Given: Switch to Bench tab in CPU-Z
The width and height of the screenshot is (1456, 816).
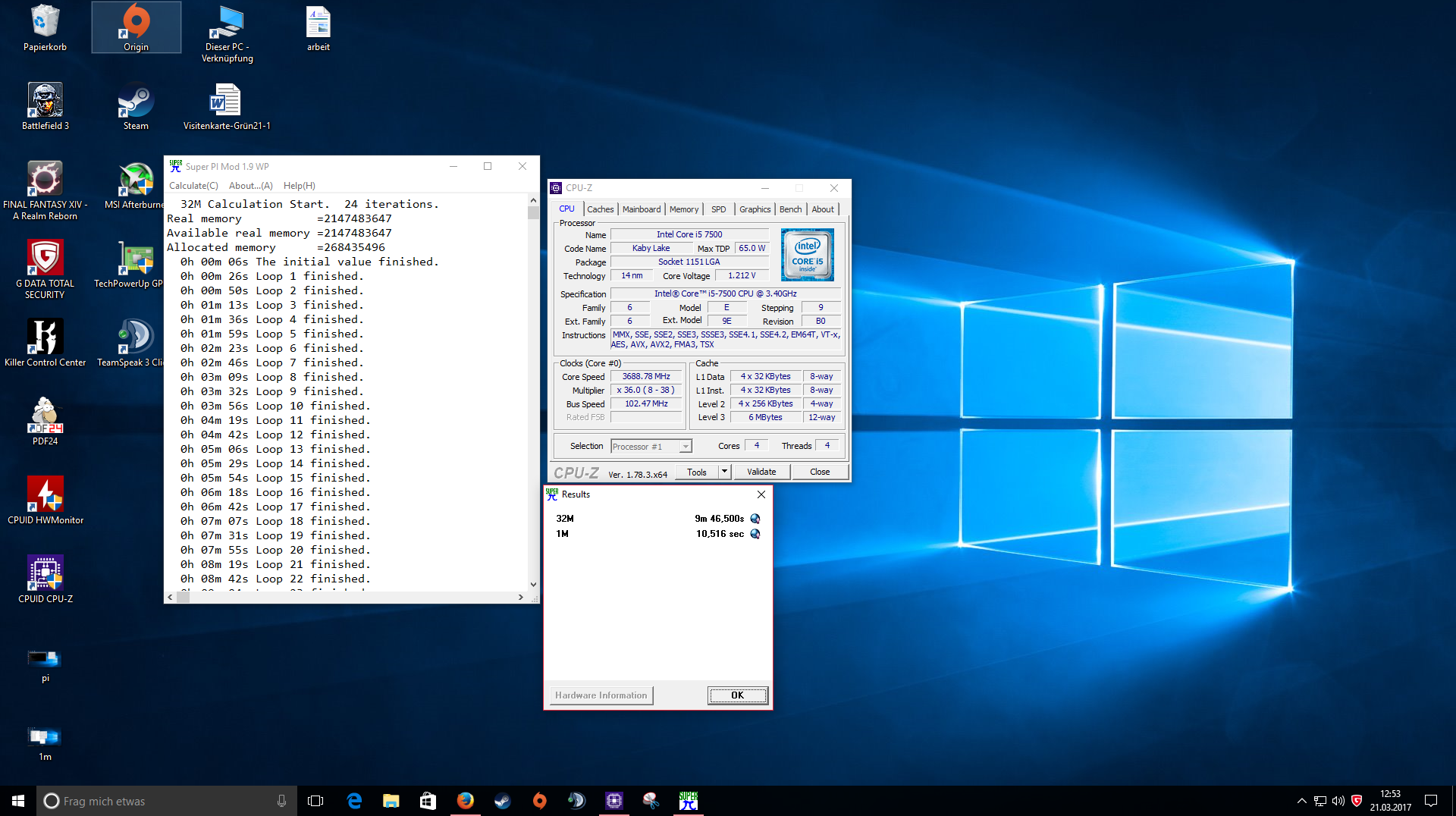Looking at the screenshot, I should coord(790,209).
